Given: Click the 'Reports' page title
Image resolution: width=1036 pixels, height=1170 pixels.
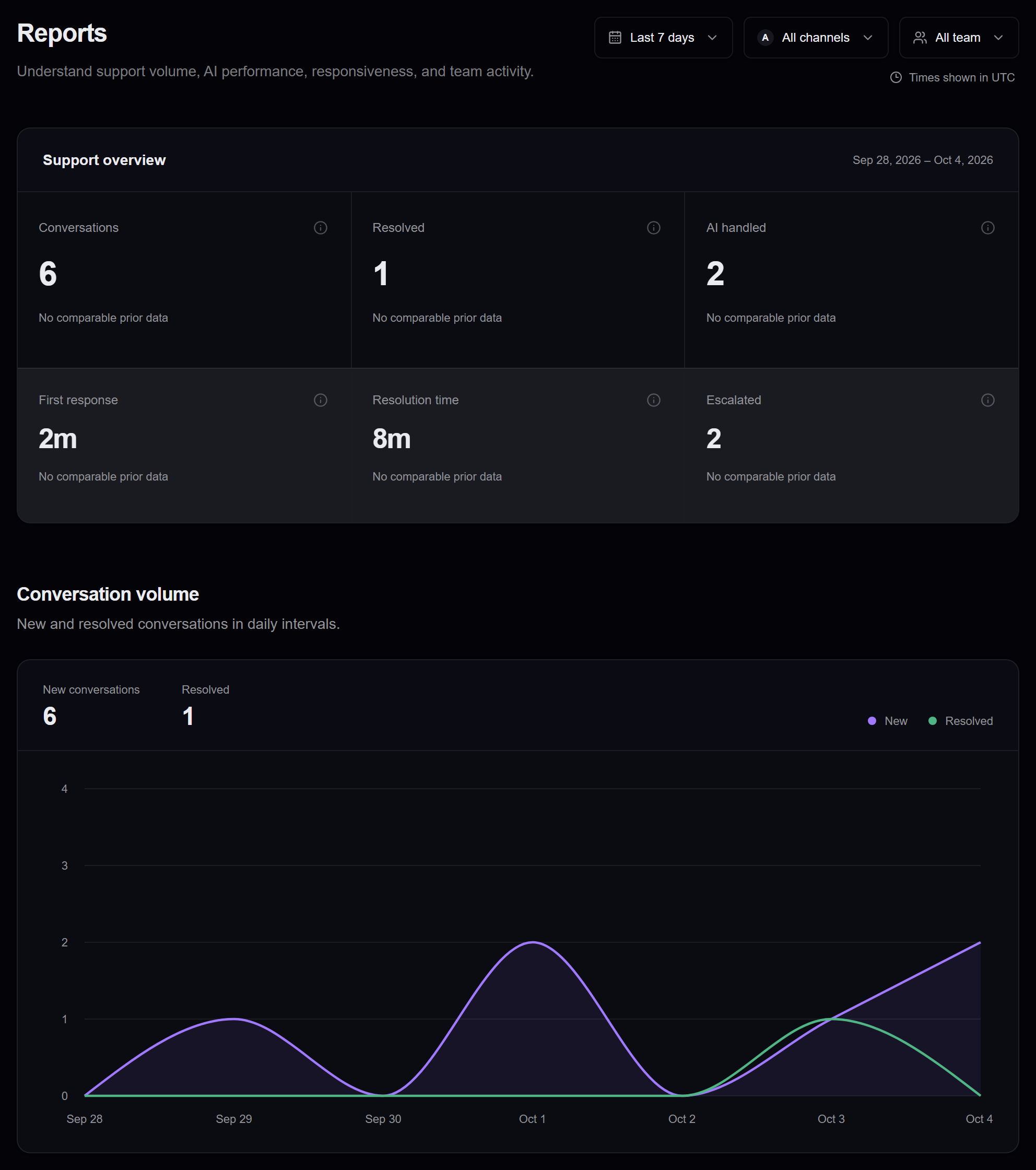Looking at the screenshot, I should [62, 33].
